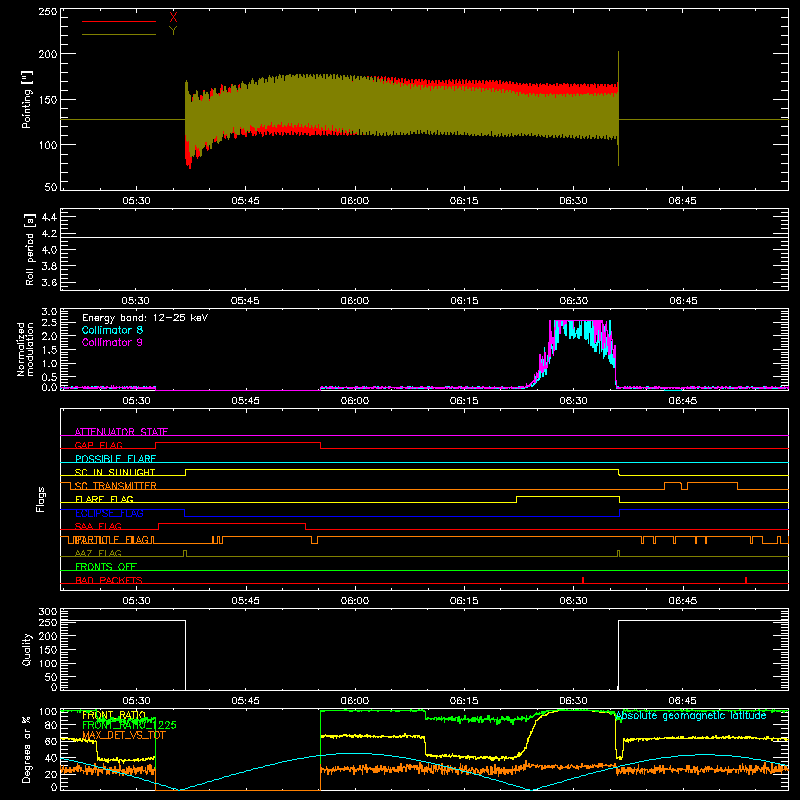Screen dimensions: 800x800
Task: Click the ECLIPSE_FLAG label
Action: click(109, 513)
